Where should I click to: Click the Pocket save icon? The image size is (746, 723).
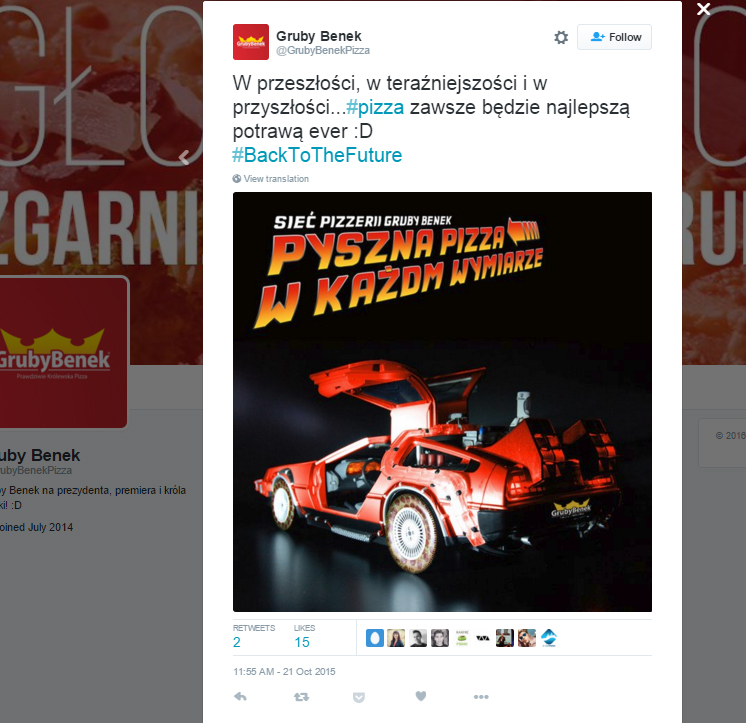(x=359, y=697)
